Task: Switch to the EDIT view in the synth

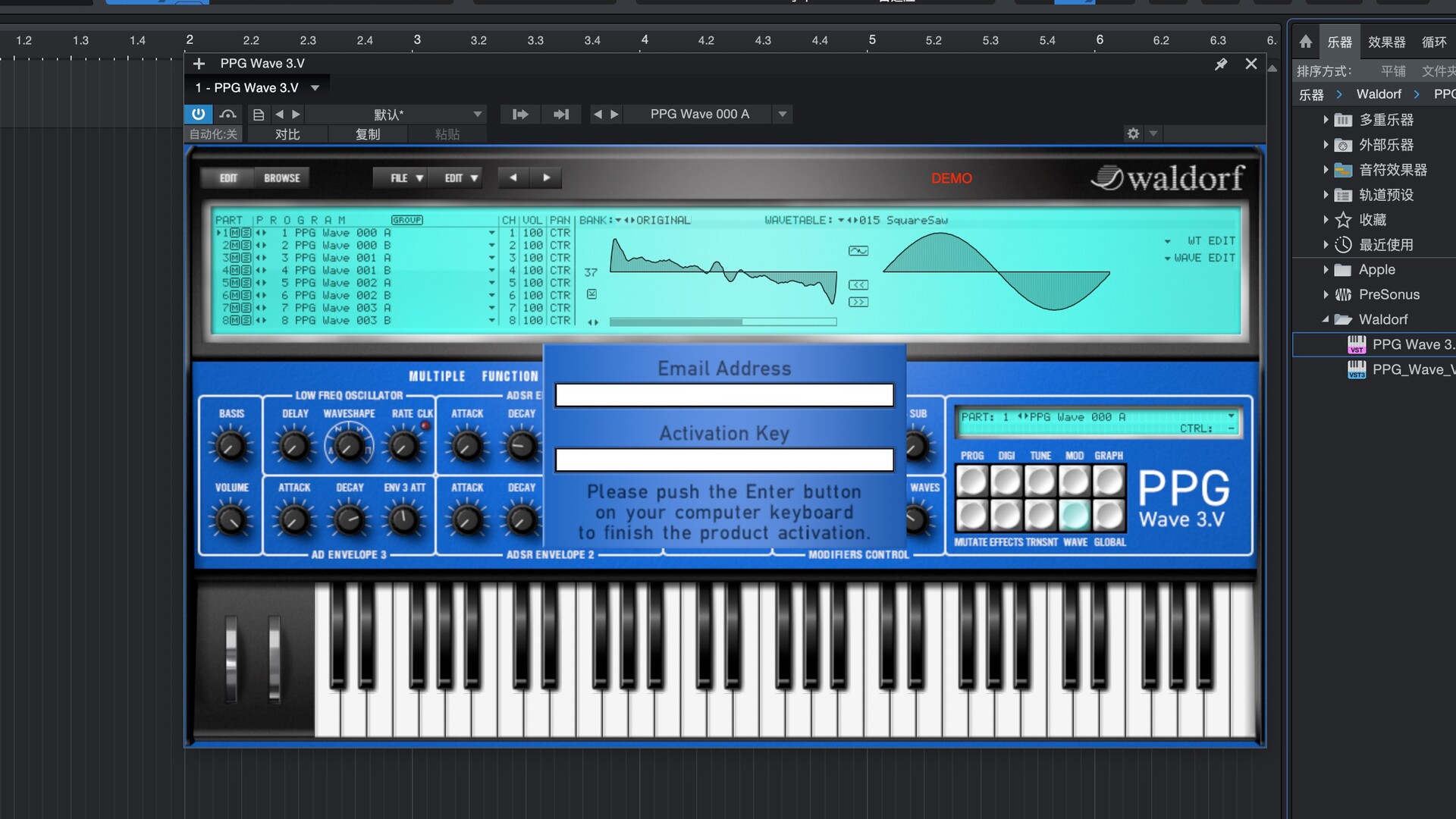Action: coord(228,178)
